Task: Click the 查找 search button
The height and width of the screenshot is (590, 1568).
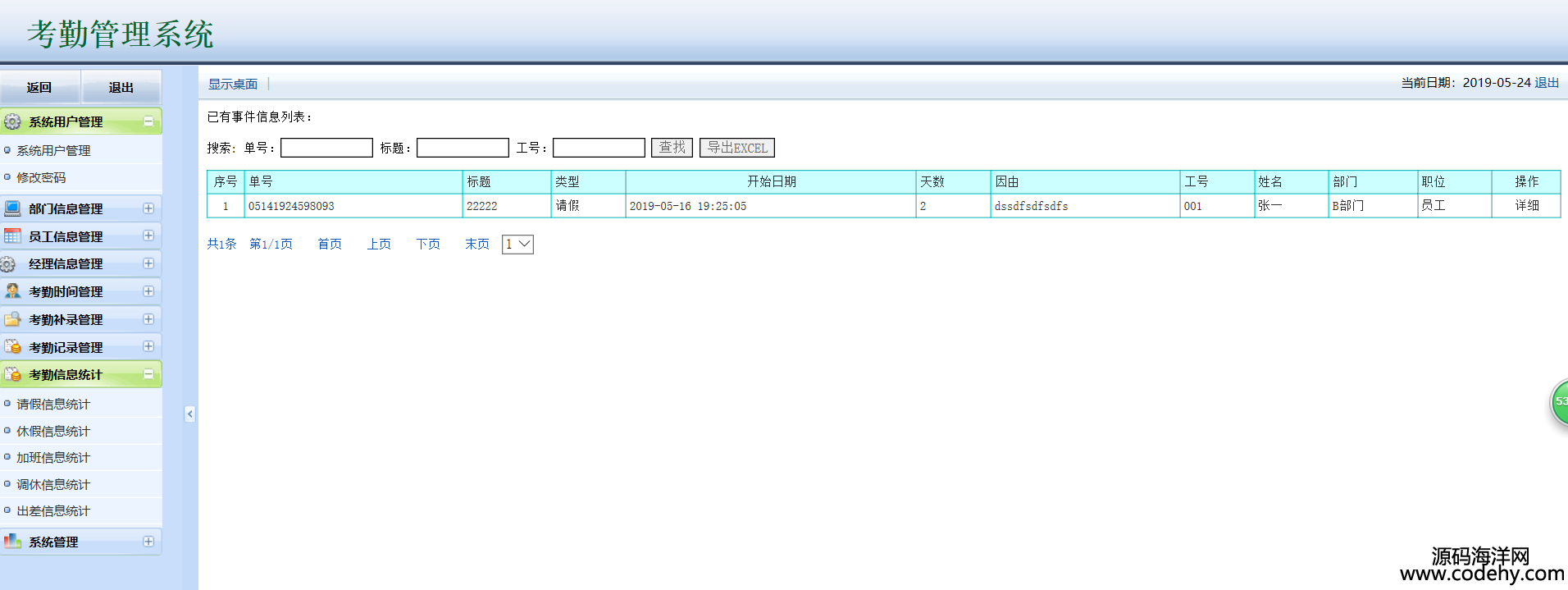Action: (x=672, y=148)
